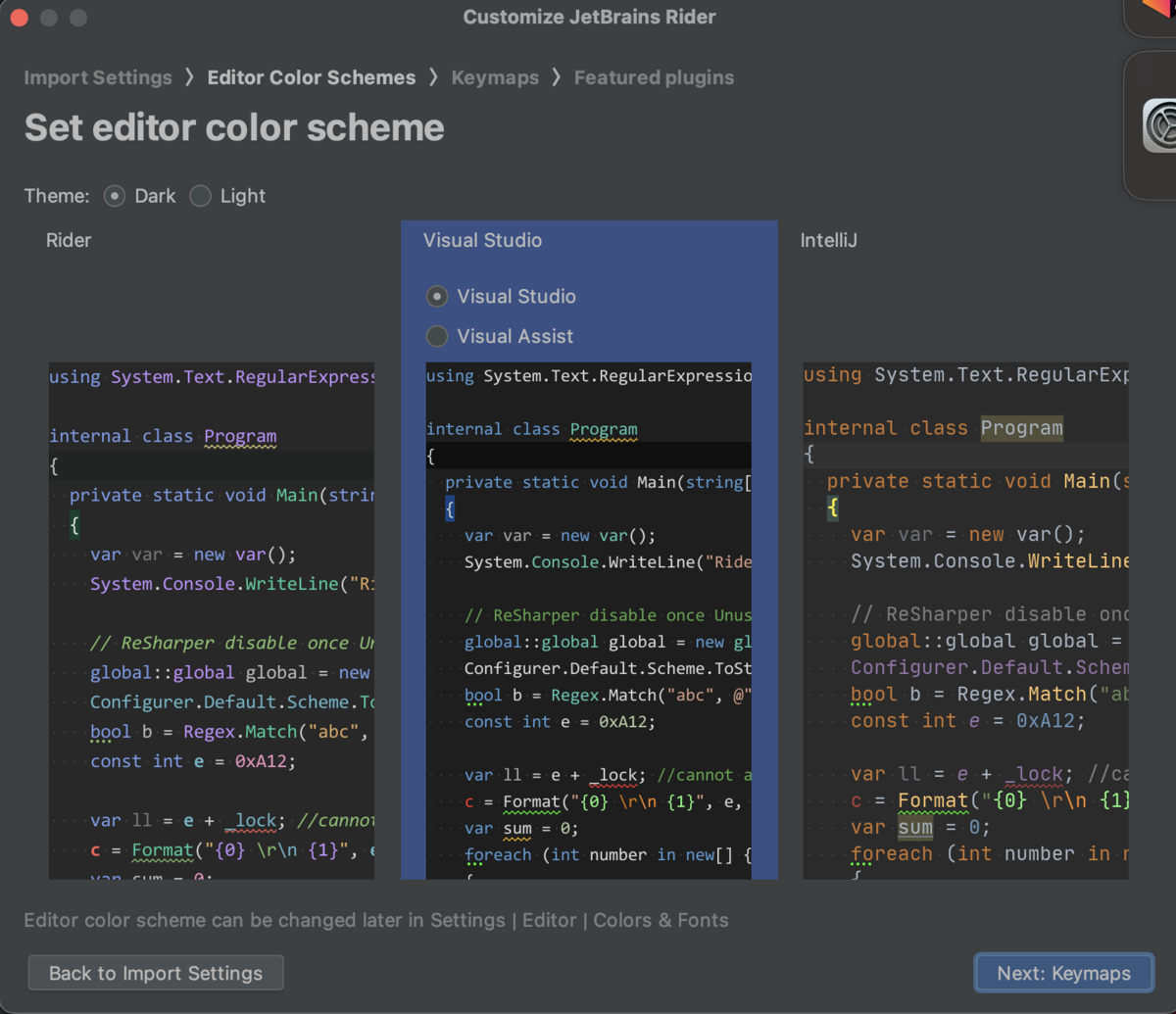Viewport: 1176px width, 1014px height.
Task: Open the Editor Color Schemes breadcrumb step
Action: (312, 77)
